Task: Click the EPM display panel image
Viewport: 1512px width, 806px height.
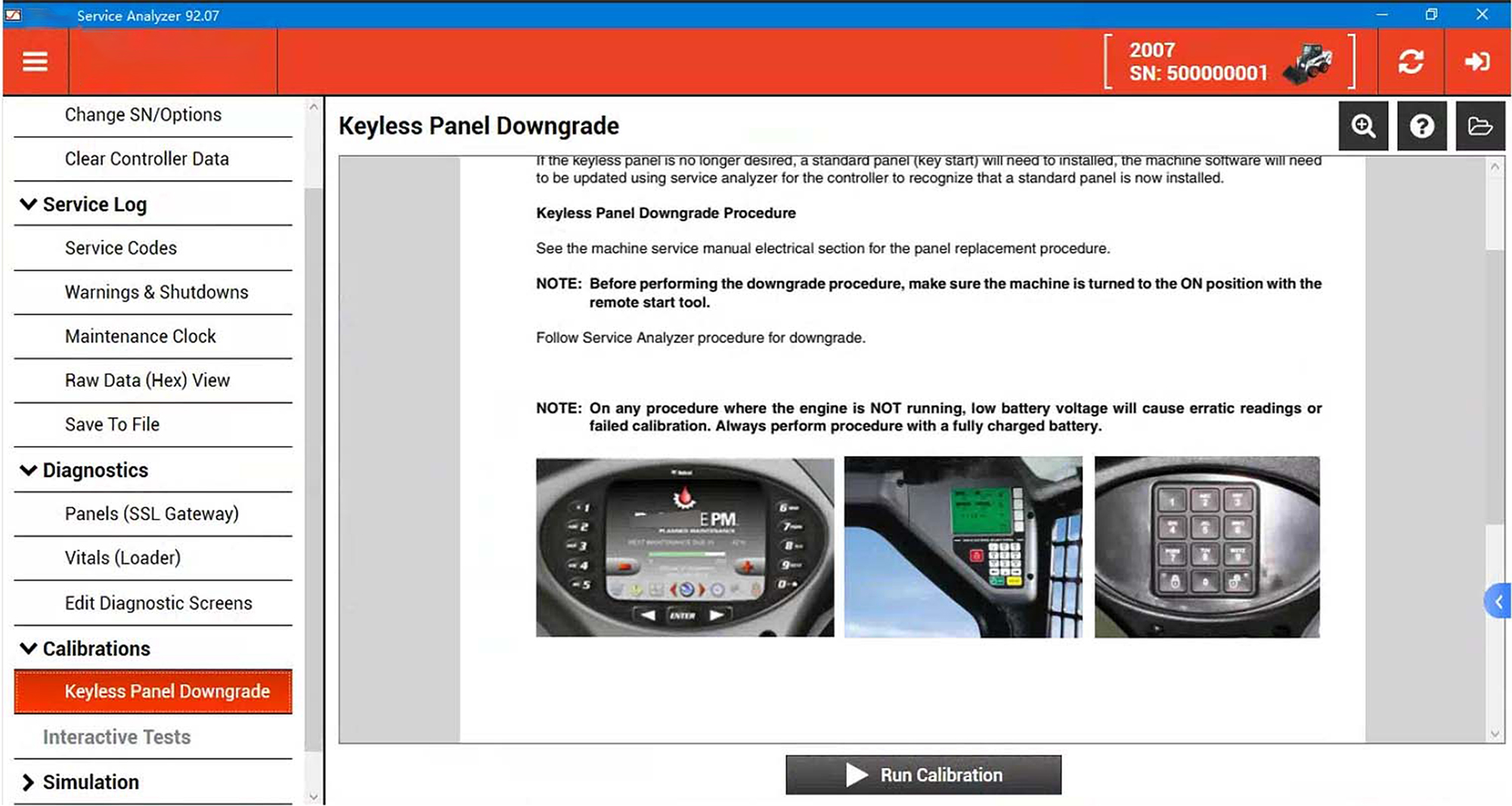Action: tap(685, 547)
